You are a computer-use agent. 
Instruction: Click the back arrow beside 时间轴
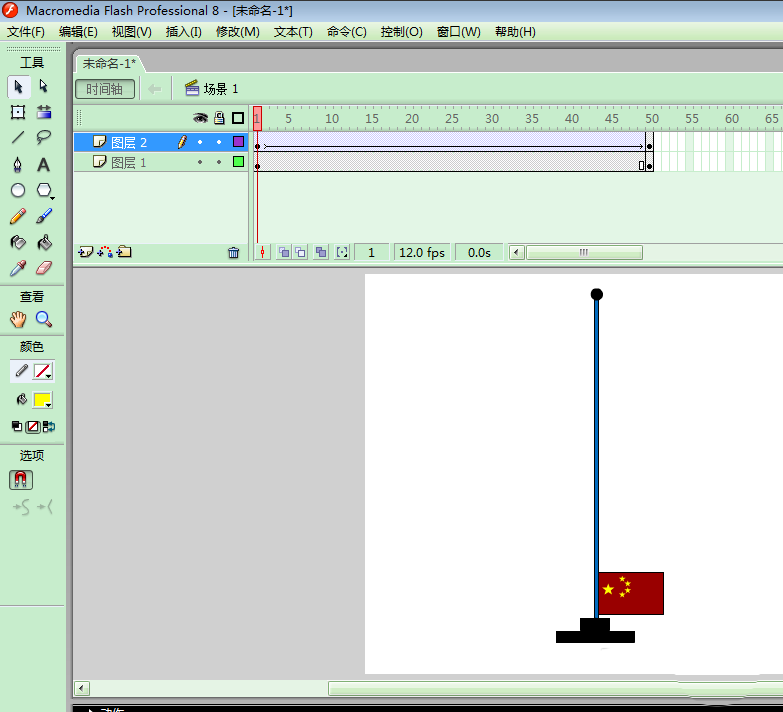[x=155, y=89]
